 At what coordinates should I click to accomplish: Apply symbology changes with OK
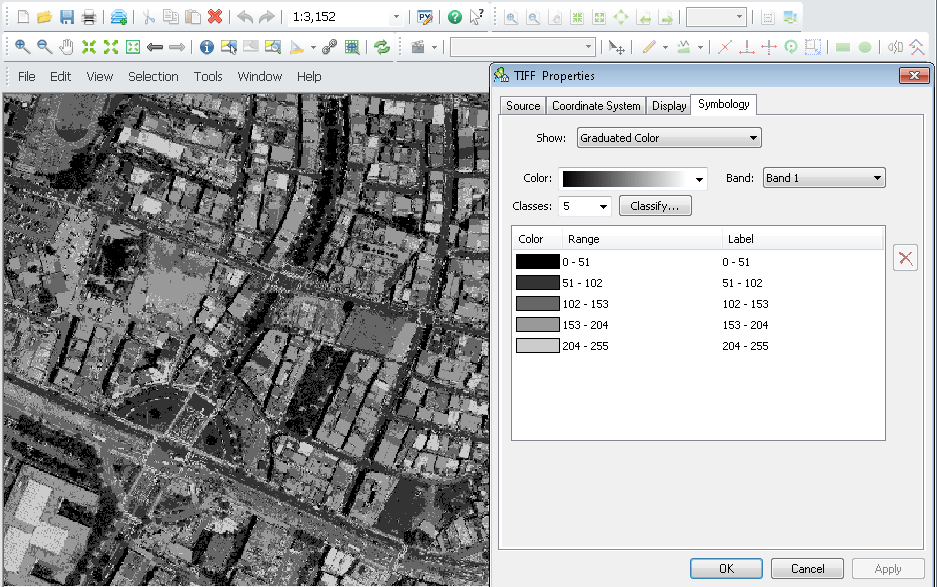click(x=726, y=567)
